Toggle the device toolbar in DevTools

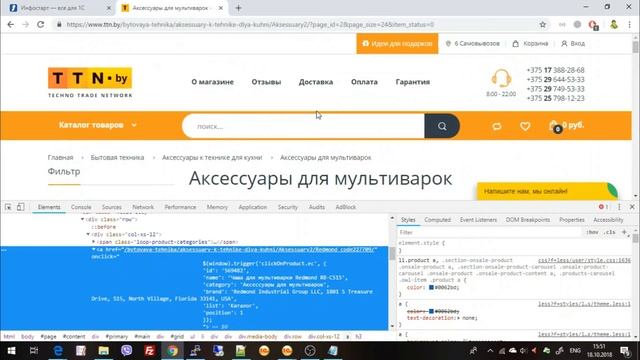pyautogui.click(x=20, y=207)
